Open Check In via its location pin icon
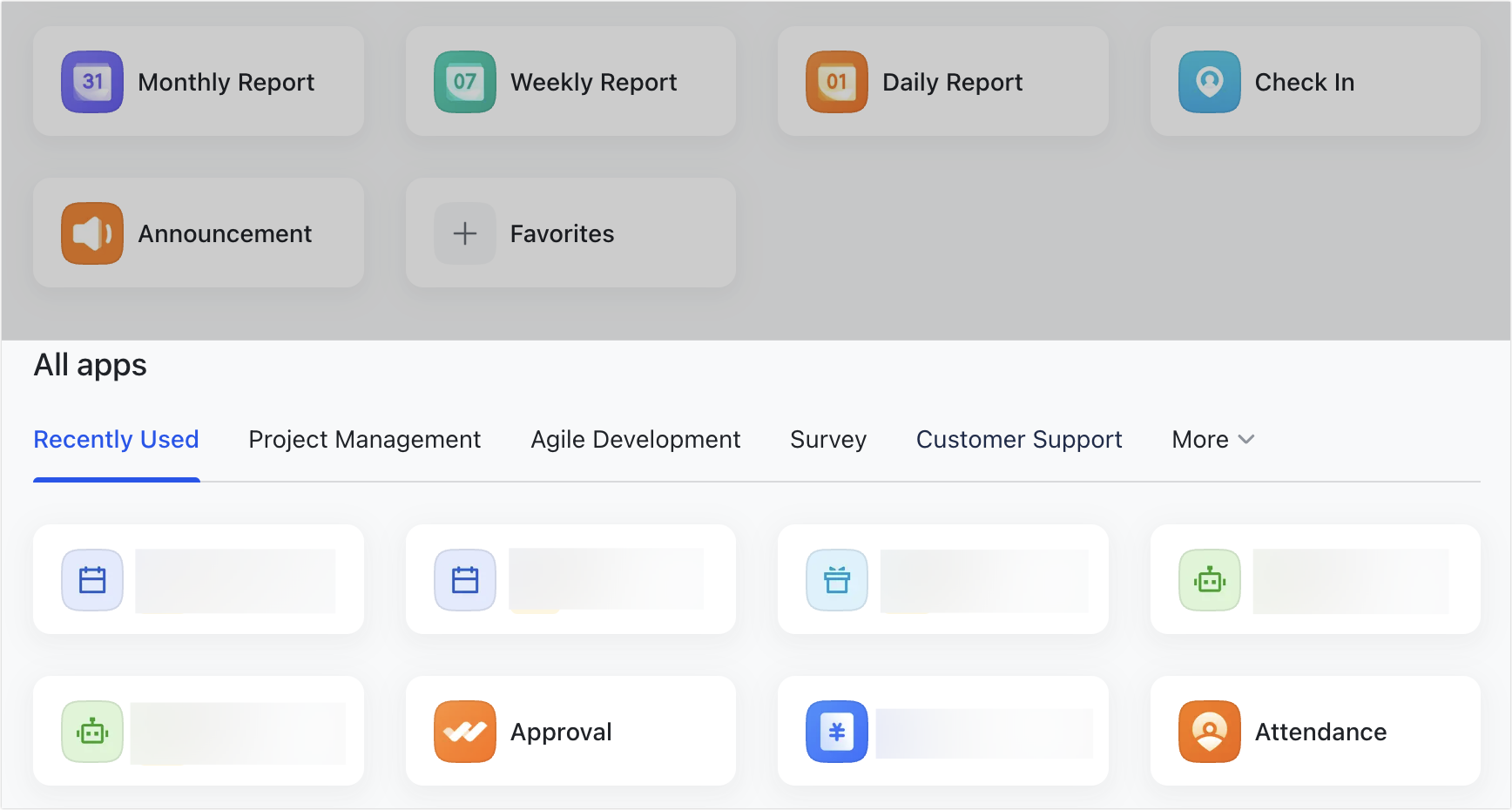The height and width of the screenshot is (810, 1512). [1209, 82]
